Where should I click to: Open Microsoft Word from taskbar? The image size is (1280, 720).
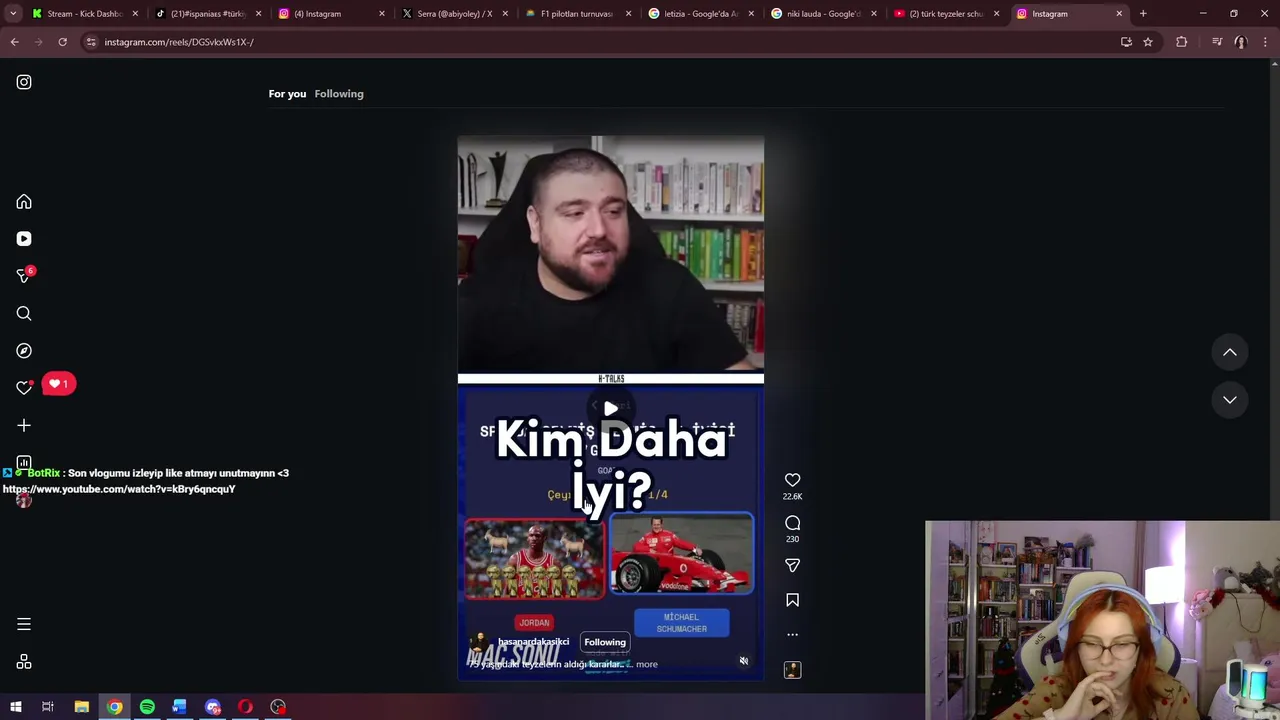click(179, 707)
